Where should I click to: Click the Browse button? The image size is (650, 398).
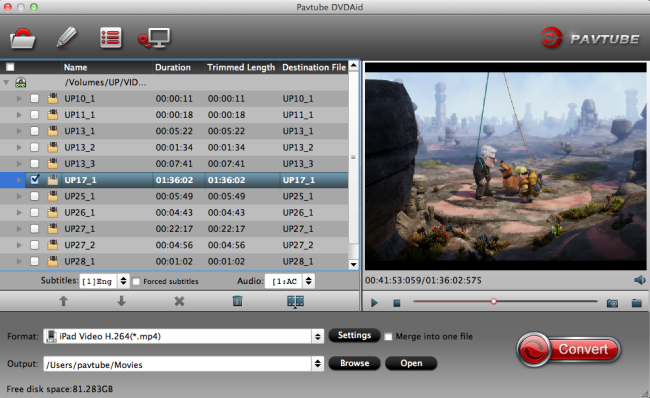pos(354,363)
